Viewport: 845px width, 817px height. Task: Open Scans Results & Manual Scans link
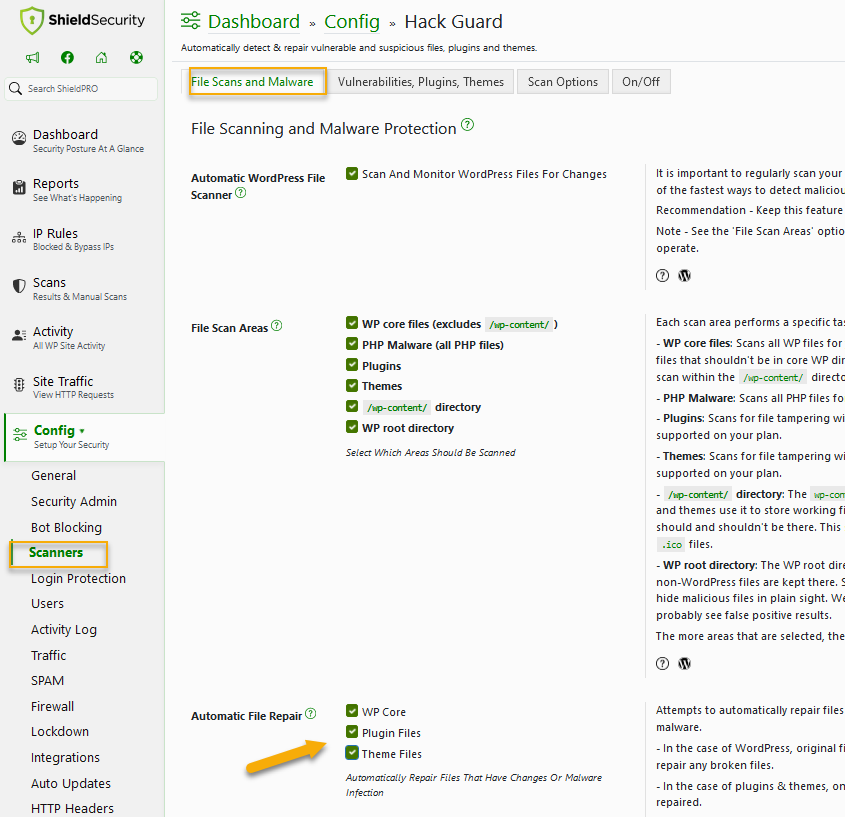tap(80, 288)
